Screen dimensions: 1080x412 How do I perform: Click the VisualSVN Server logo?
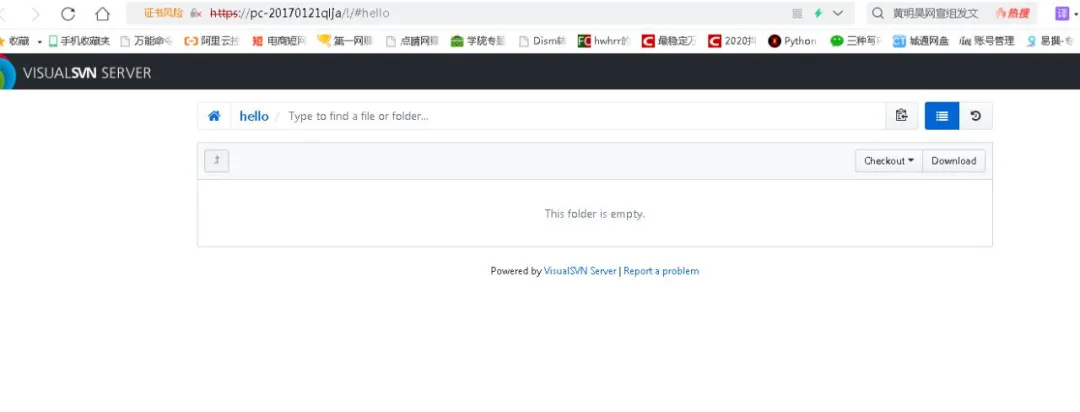tap(80, 73)
